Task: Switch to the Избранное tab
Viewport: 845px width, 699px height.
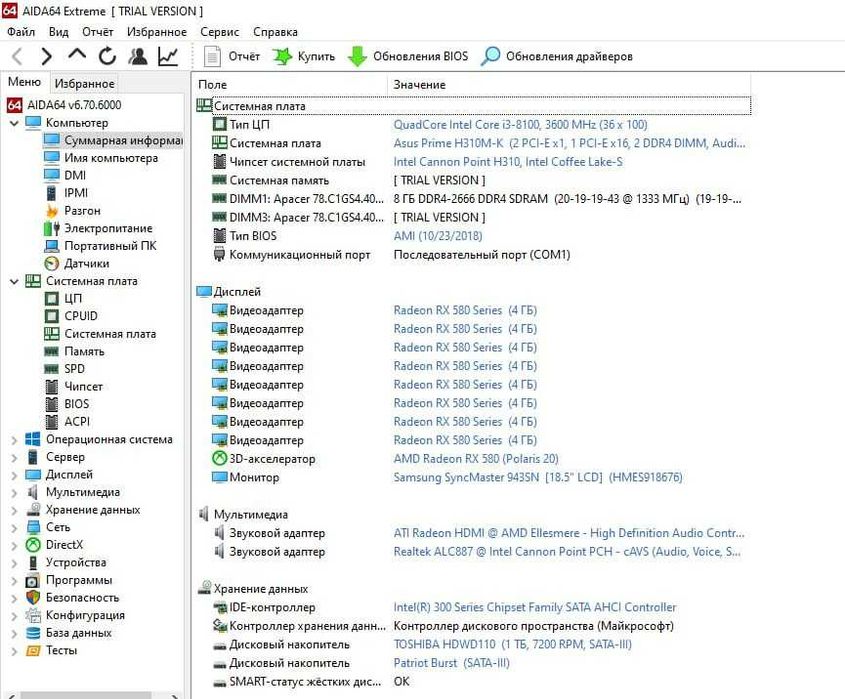Action: pyautogui.click(x=85, y=84)
